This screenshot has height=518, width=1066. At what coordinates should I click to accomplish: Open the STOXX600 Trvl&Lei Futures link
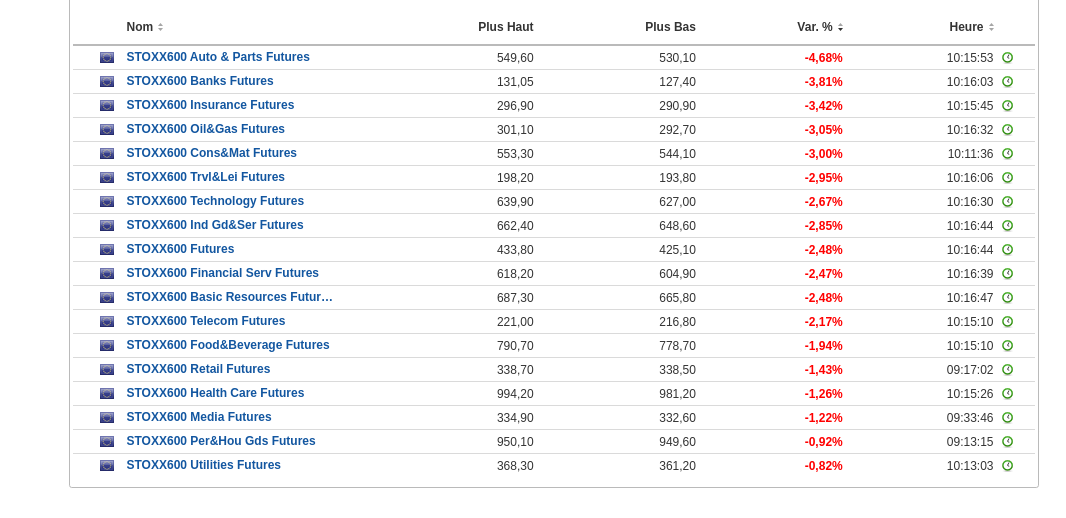point(205,177)
